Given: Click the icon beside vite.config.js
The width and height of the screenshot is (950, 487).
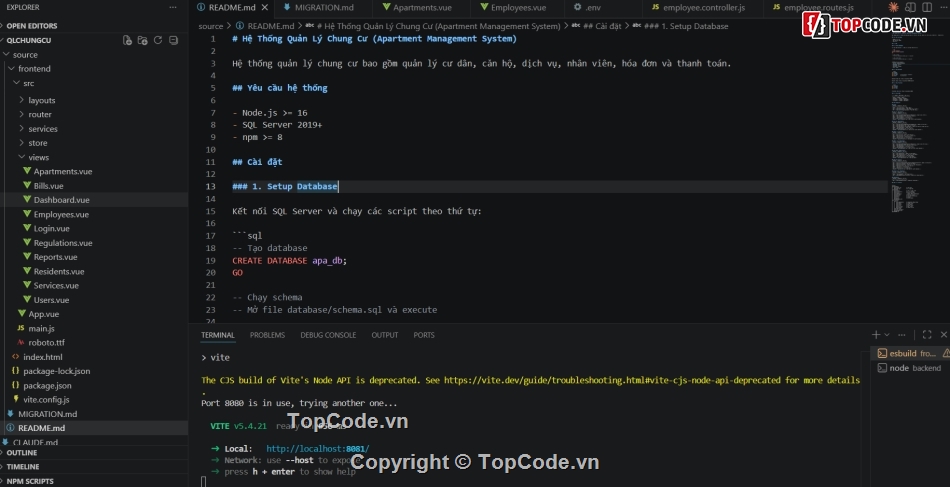Looking at the screenshot, I should coord(16,399).
